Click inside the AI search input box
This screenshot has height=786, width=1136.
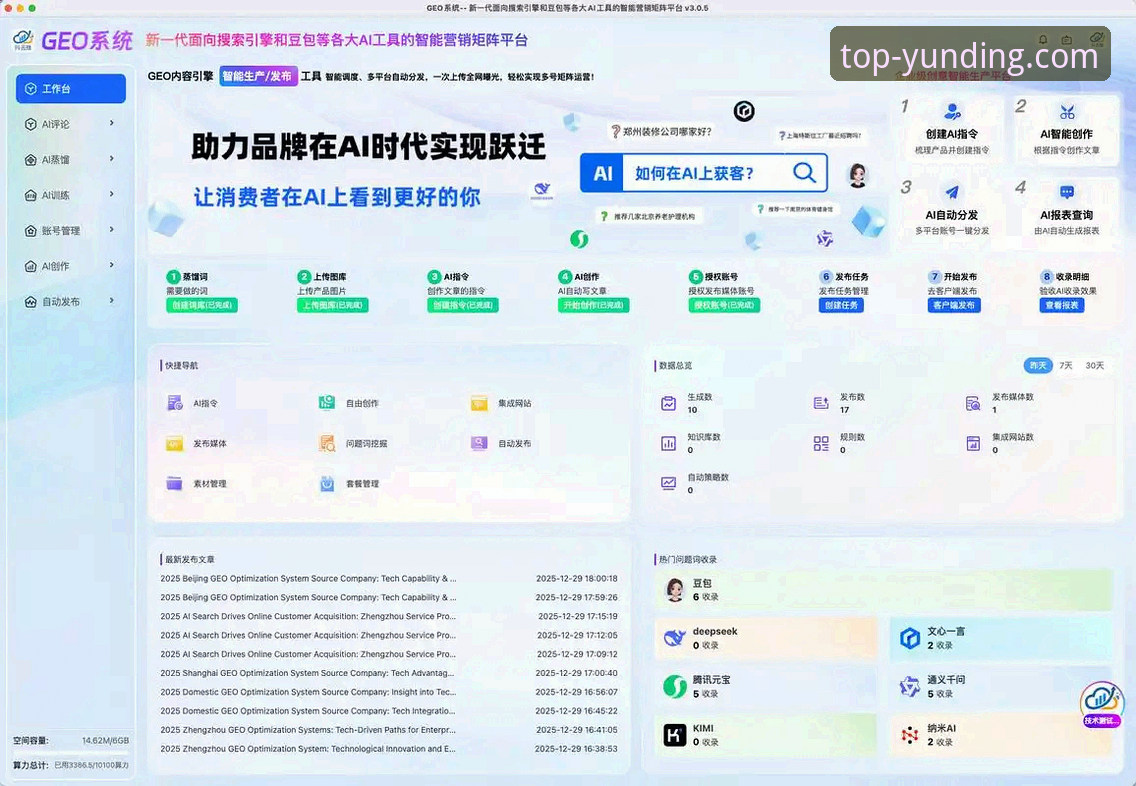[x=700, y=172]
